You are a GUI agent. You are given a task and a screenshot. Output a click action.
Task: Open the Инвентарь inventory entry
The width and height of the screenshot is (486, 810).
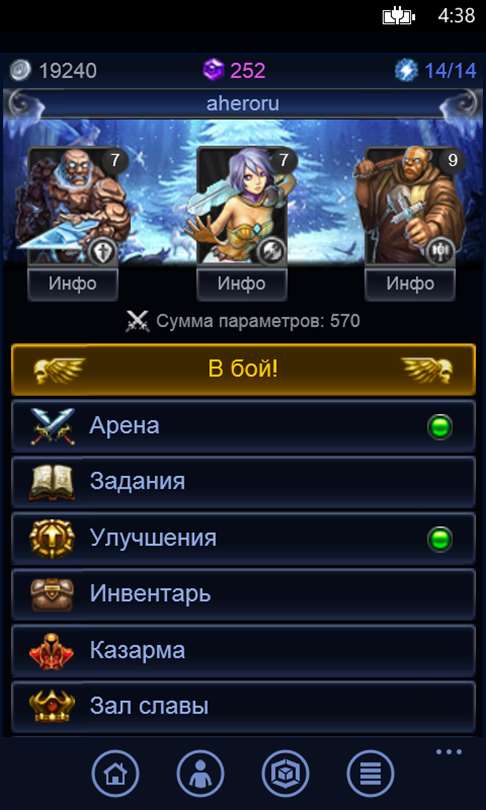pos(243,595)
